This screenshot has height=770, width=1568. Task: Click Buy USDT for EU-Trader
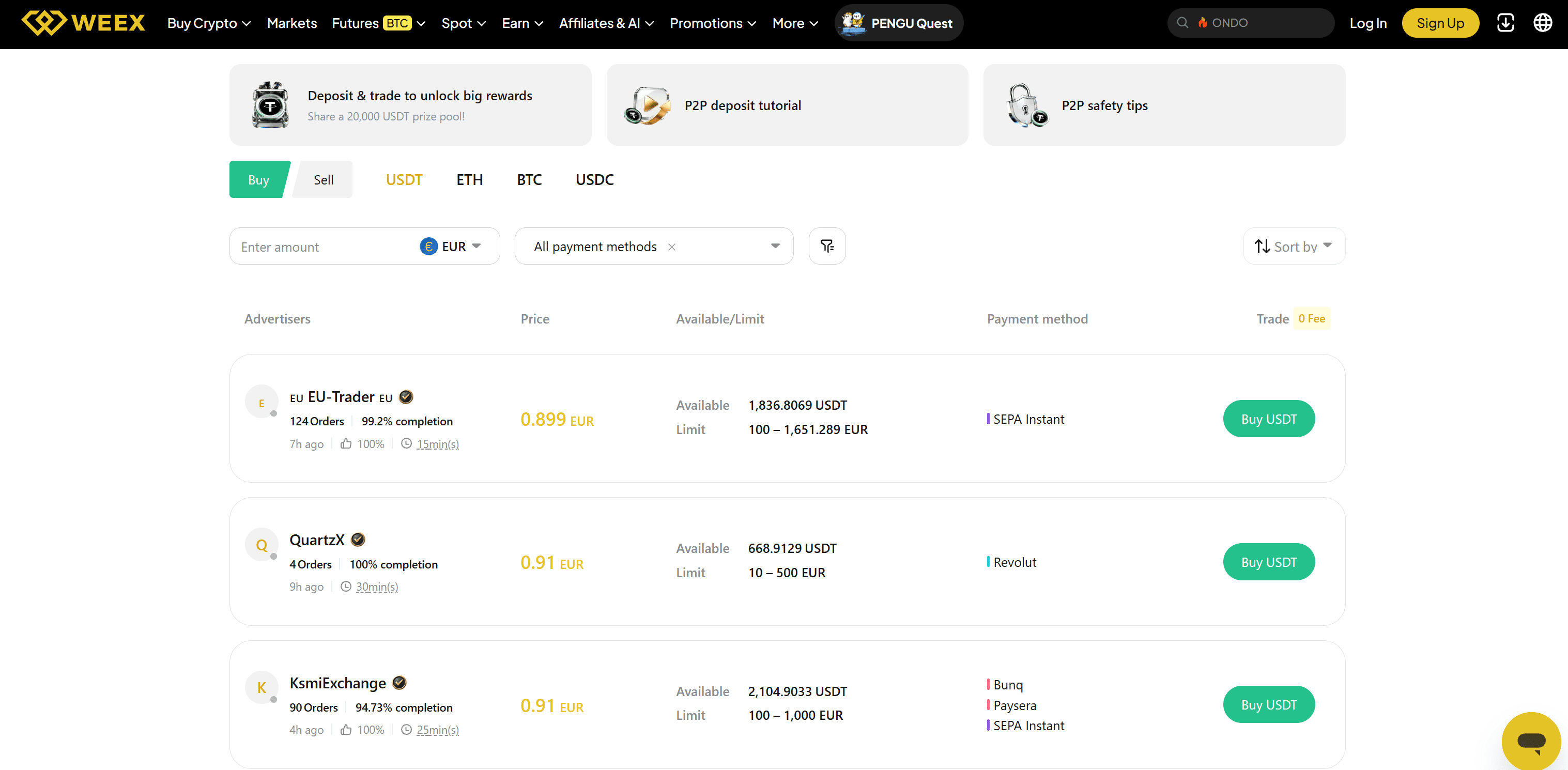pyautogui.click(x=1269, y=419)
